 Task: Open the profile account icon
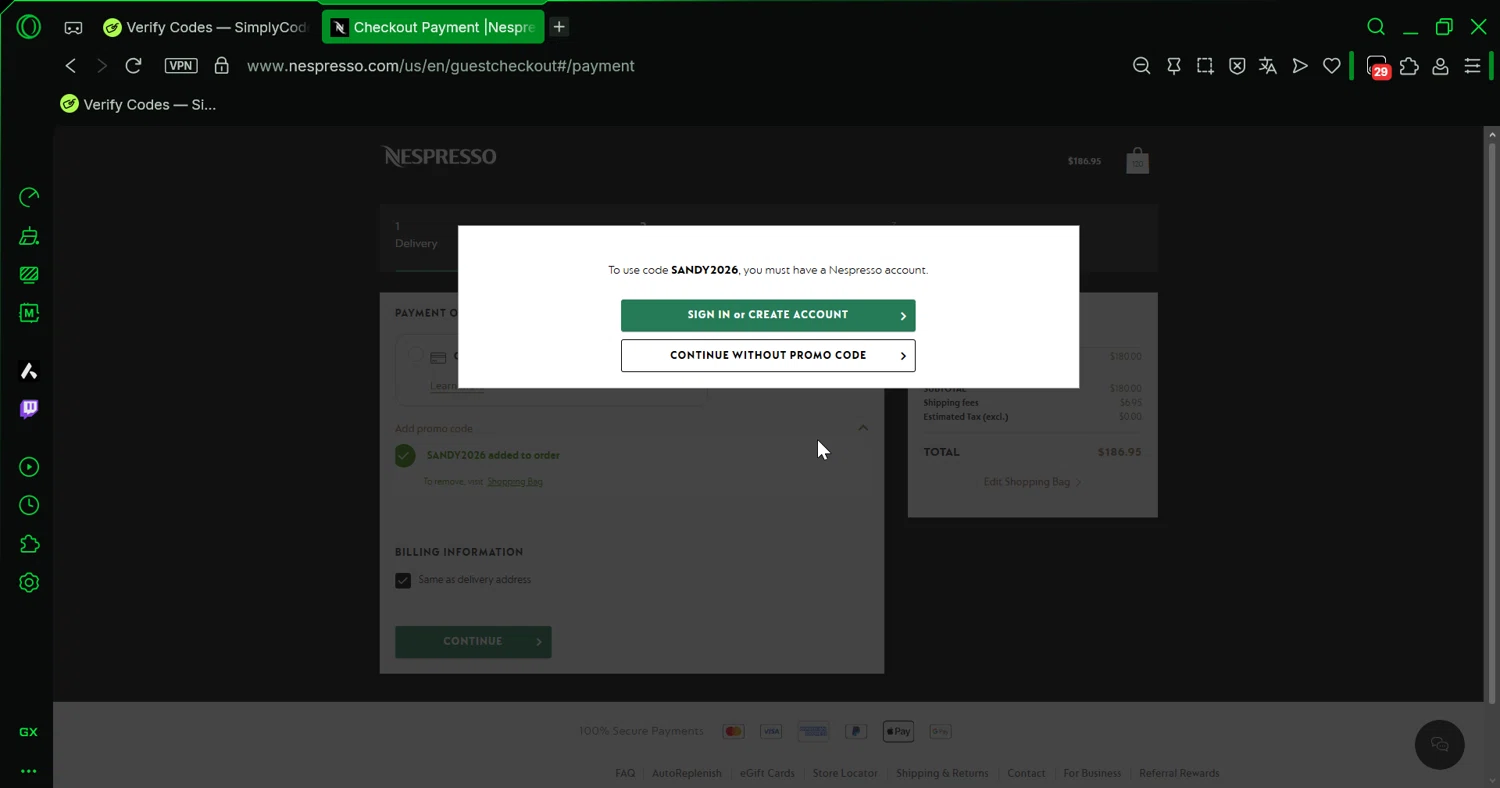click(1440, 66)
